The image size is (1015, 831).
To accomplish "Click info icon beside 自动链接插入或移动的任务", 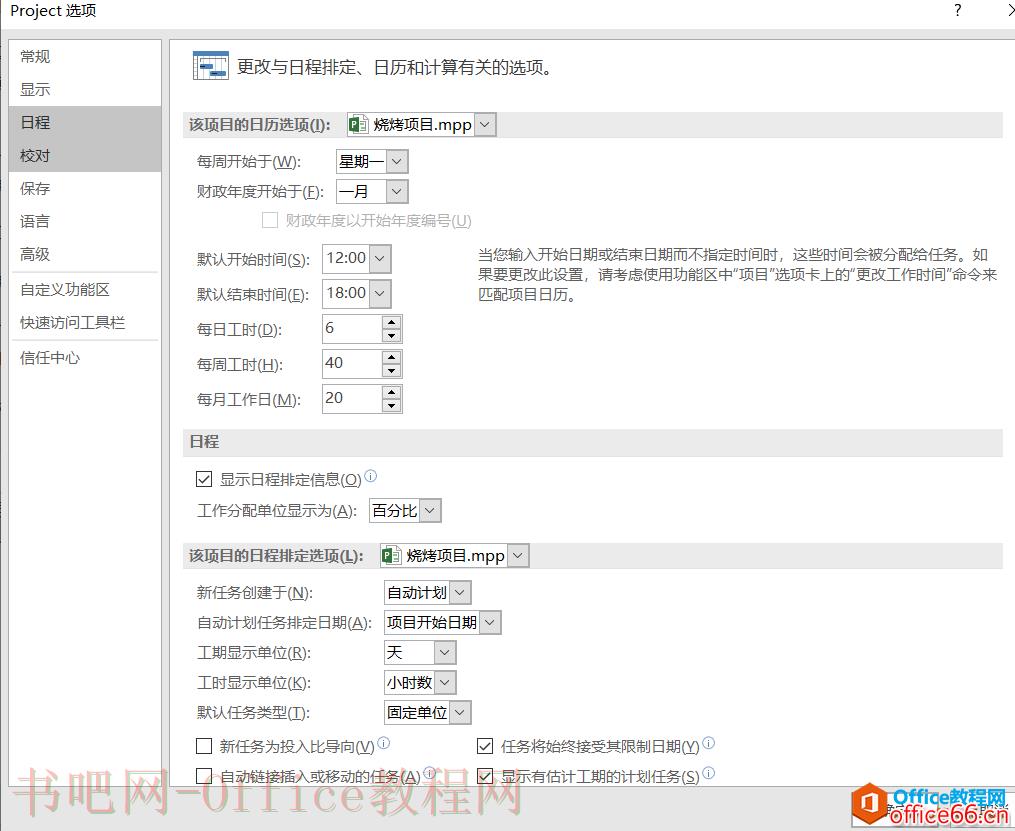I will 429,773.
